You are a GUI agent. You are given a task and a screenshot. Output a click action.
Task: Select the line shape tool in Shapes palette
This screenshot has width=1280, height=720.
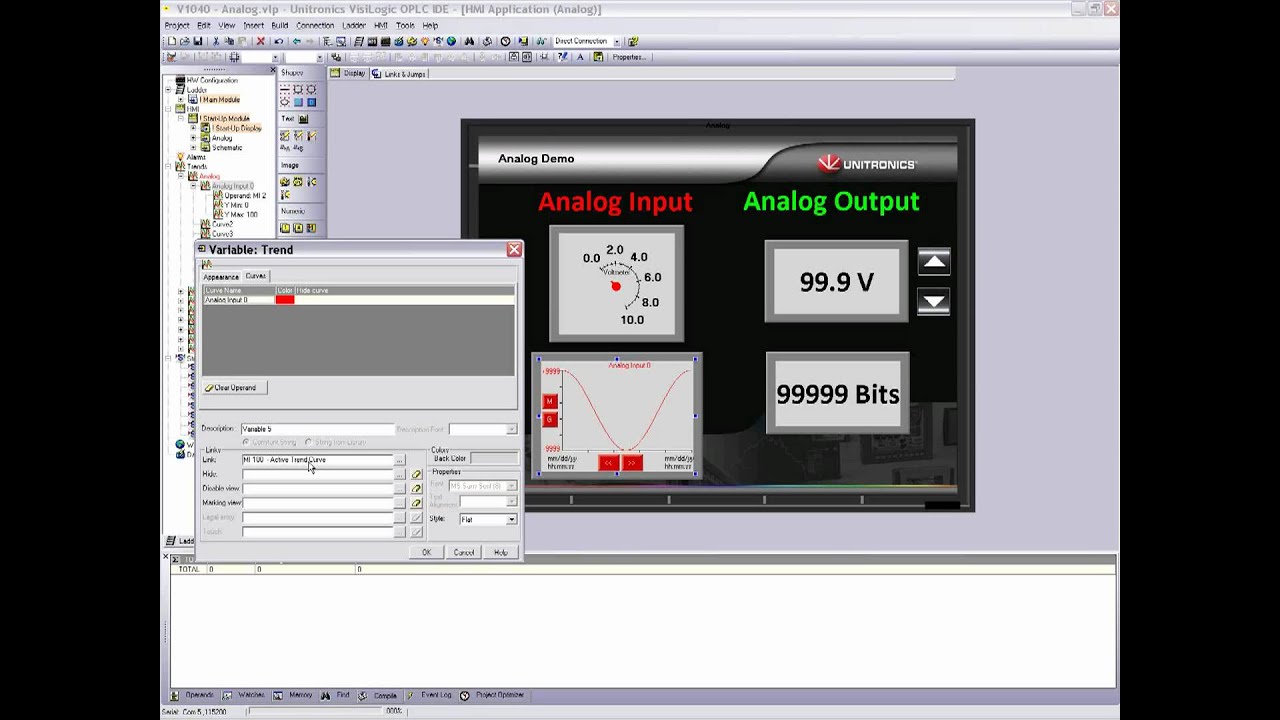[284, 89]
